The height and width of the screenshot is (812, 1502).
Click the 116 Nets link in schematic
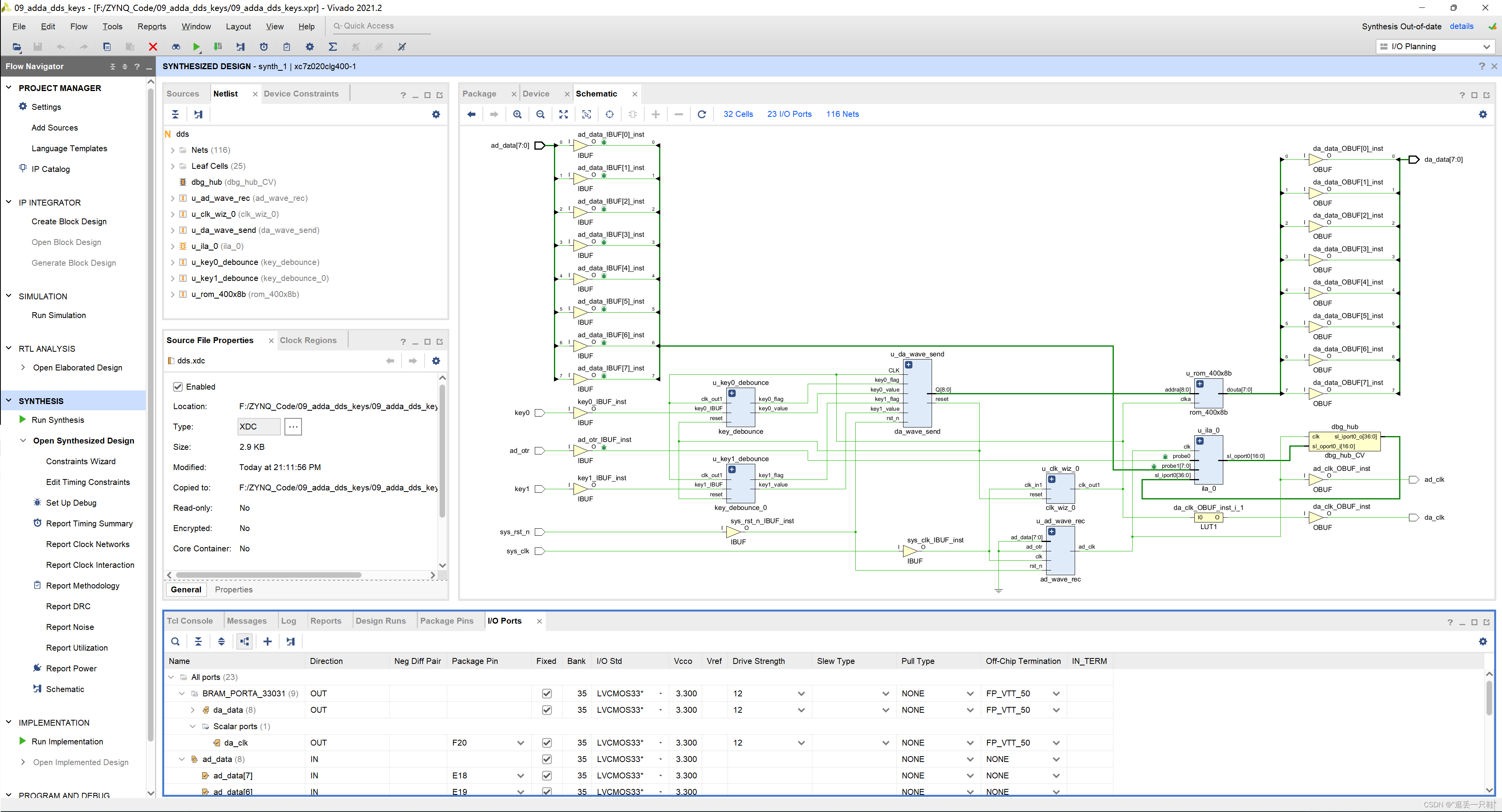tap(842, 114)
